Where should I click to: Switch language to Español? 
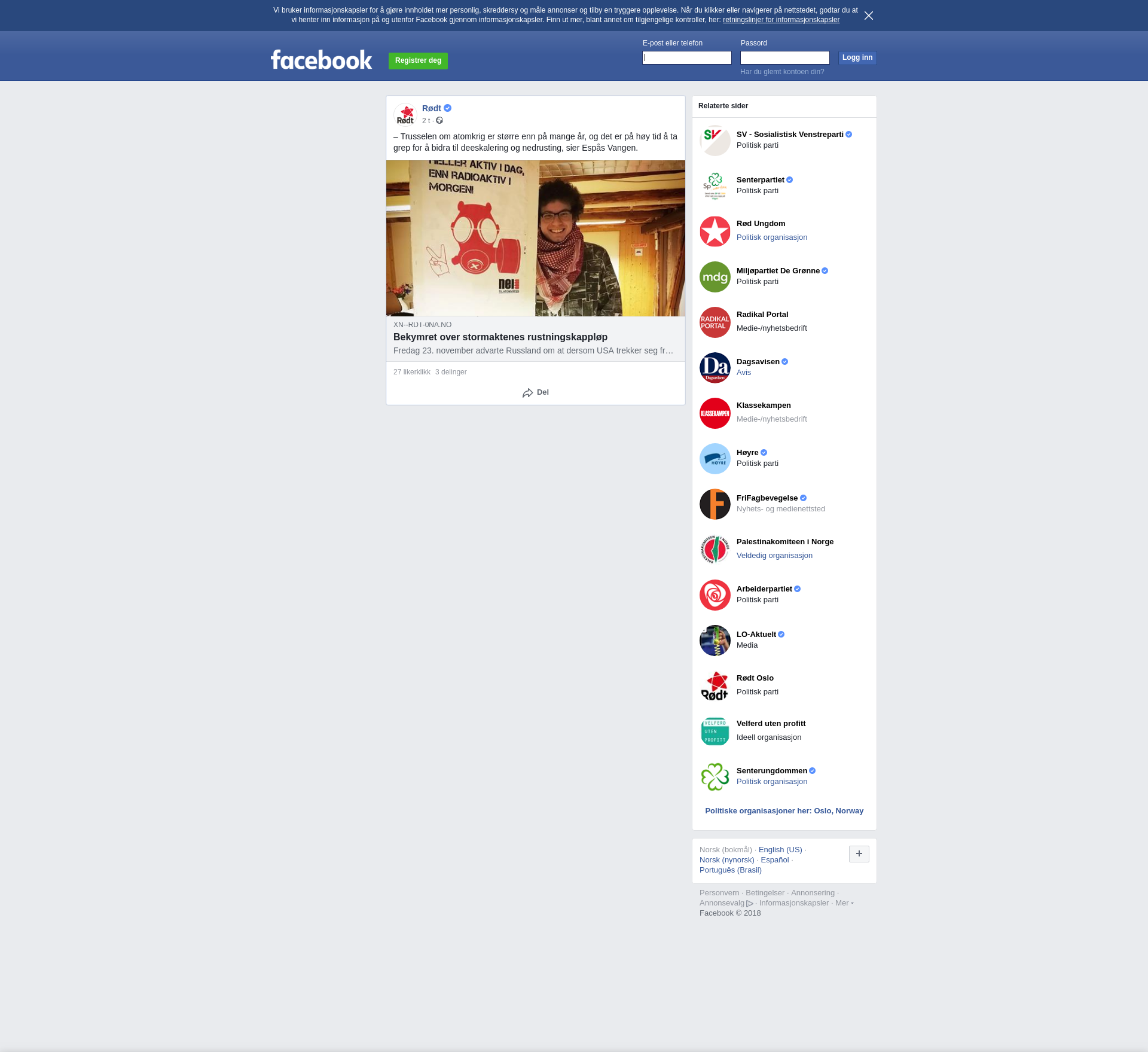[775, 860]
